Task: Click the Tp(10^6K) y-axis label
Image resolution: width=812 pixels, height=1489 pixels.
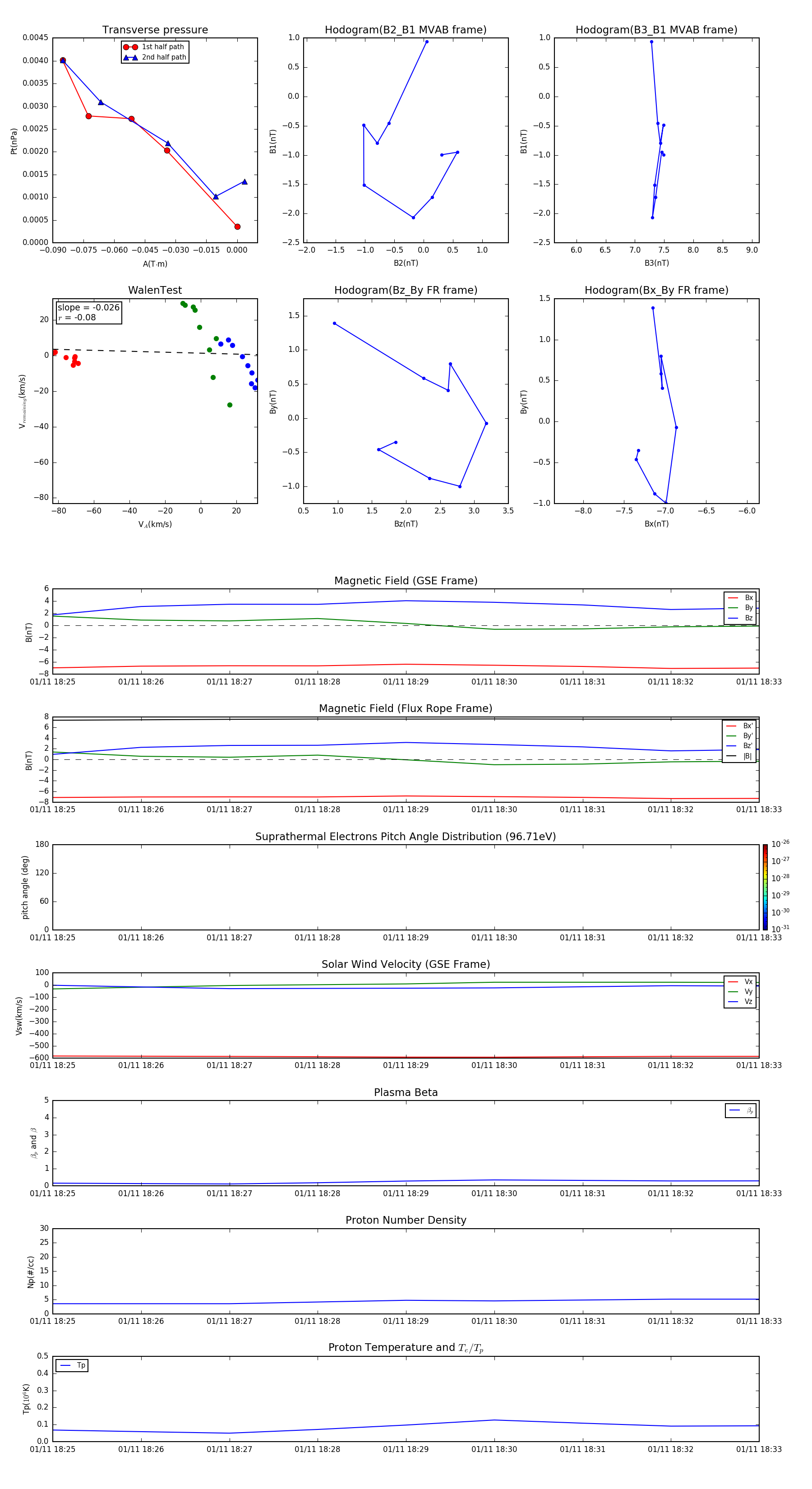Action: (x=26, y=1399)
